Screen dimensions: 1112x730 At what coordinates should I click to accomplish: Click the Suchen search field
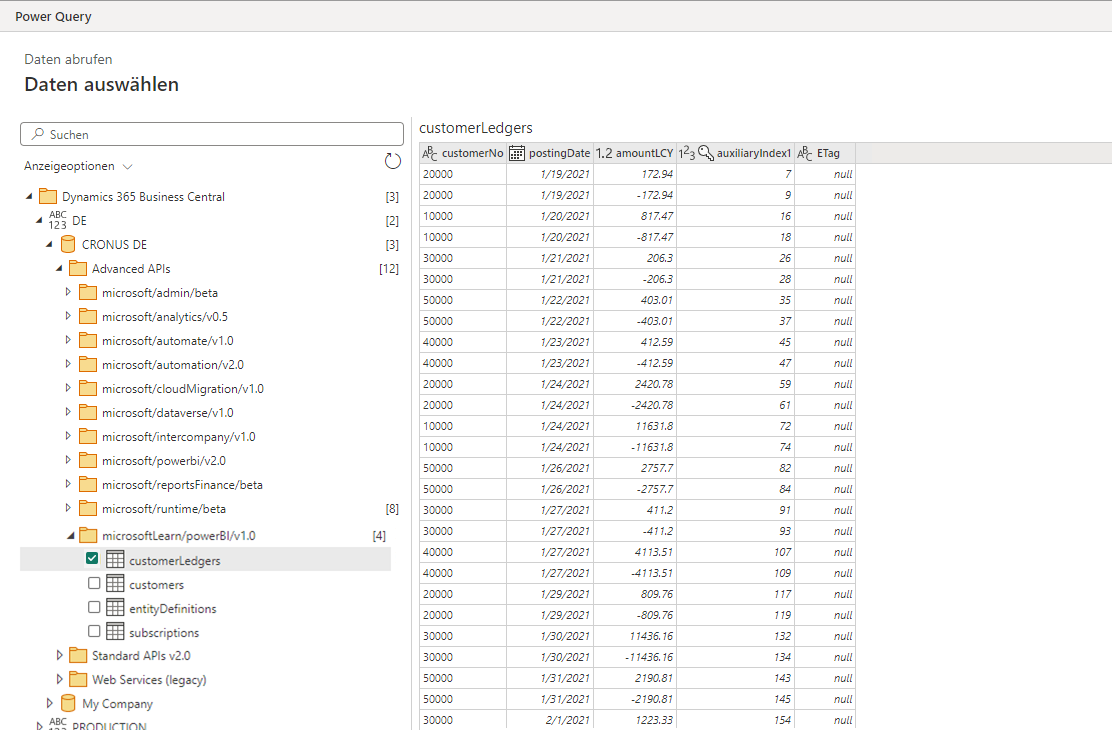click(212, 134)
